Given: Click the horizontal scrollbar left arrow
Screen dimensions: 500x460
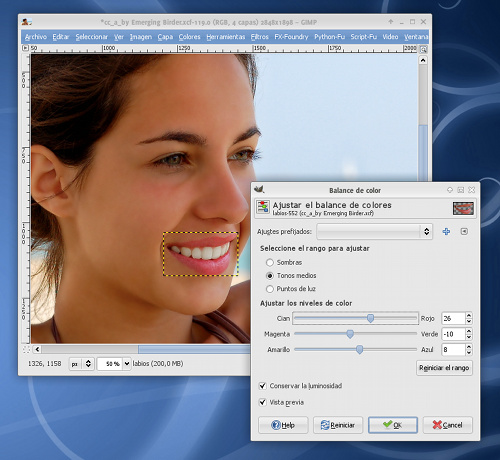Looking at the screenshot, I should (x=37, y=349).
